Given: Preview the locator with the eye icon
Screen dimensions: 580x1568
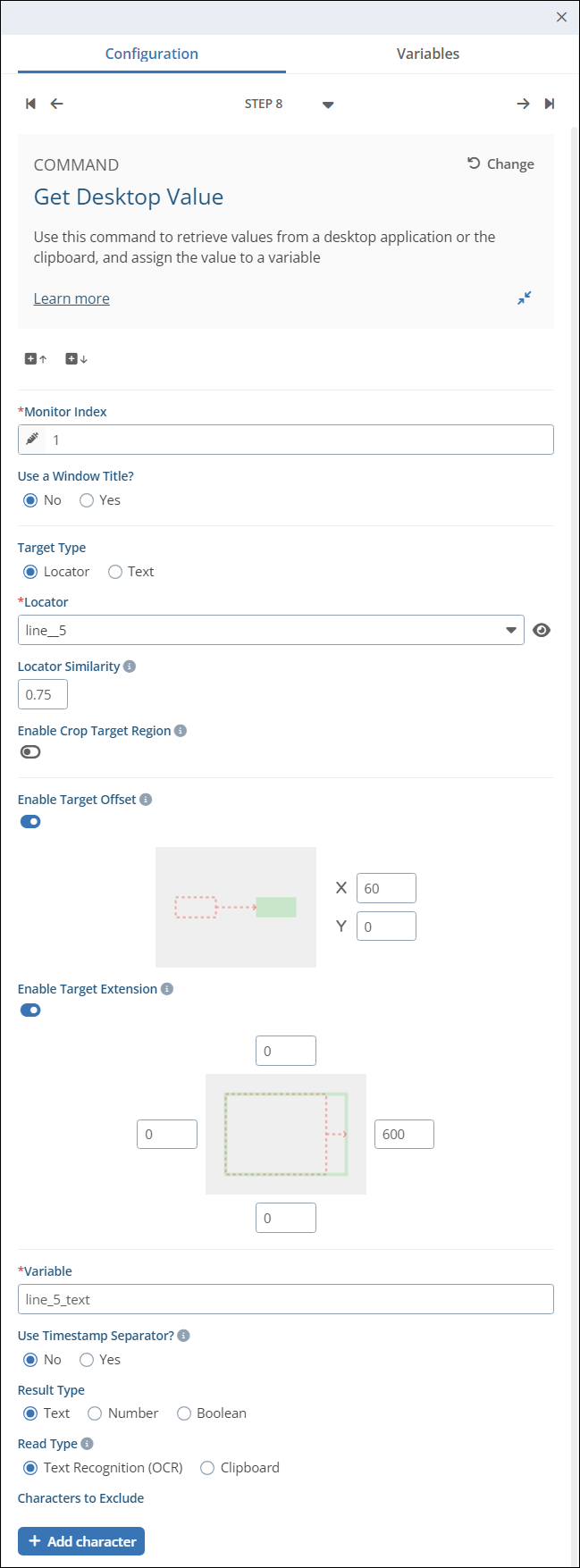Looking at the screenshot, I should point(541,630).
